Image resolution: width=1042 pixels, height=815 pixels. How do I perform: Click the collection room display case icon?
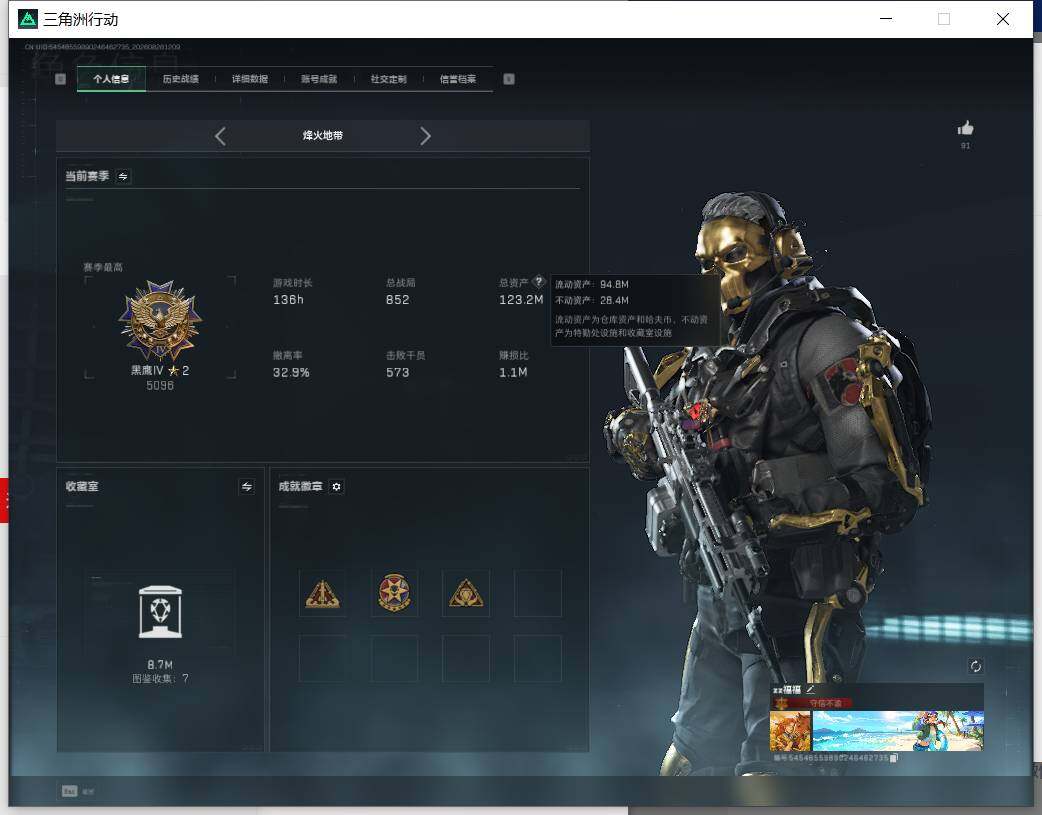[160, 612]
